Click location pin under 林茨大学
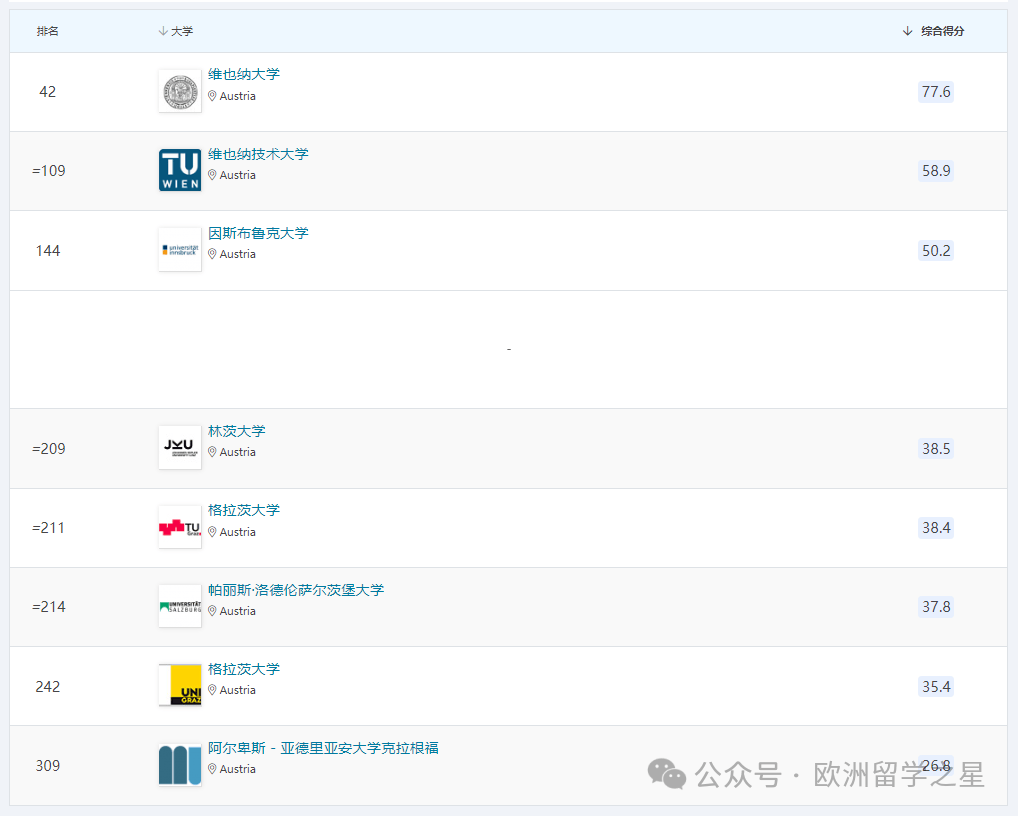 click(212, 452)
